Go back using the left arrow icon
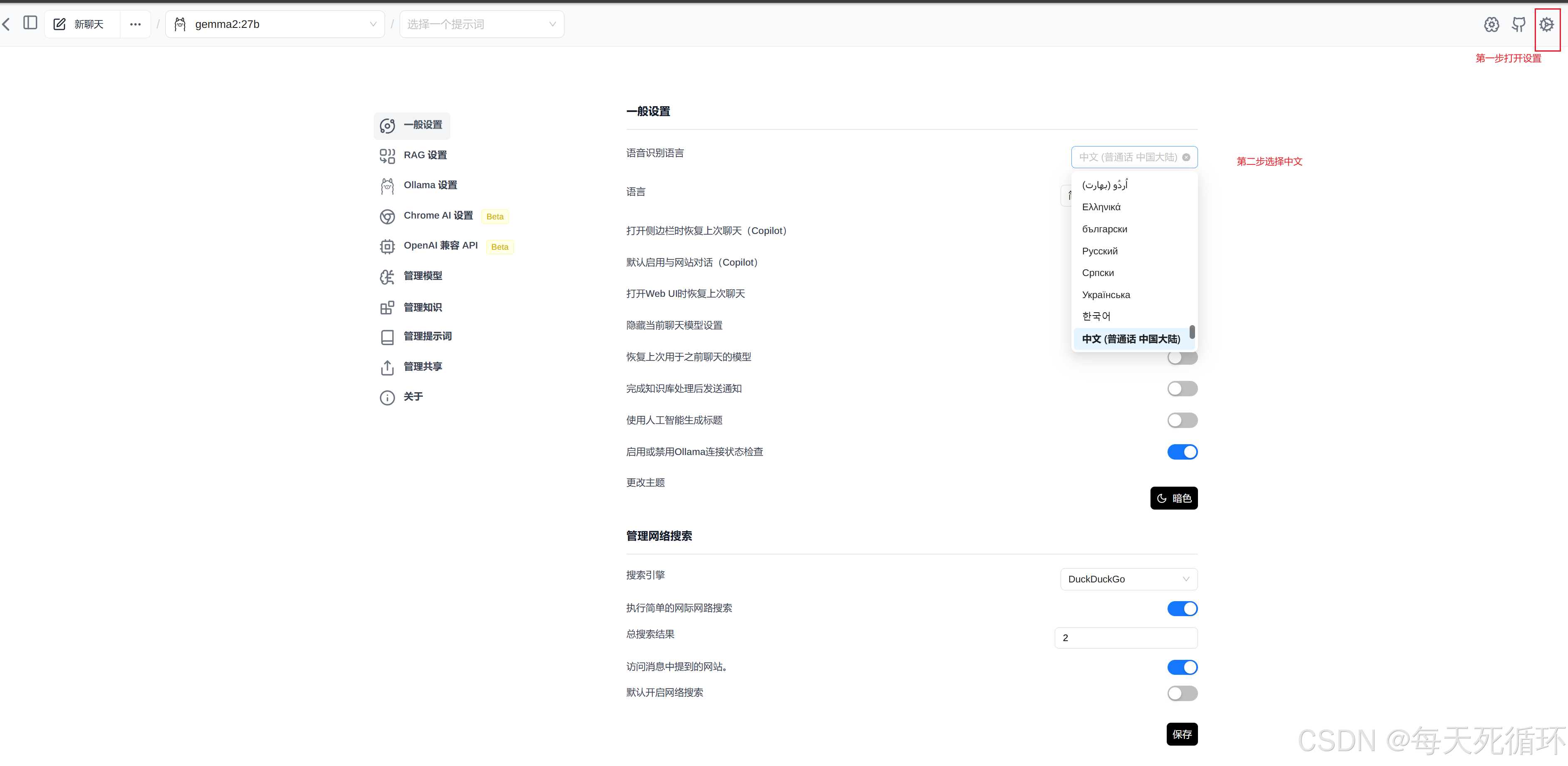This screenshot has height=766, width=1568. 7,25
